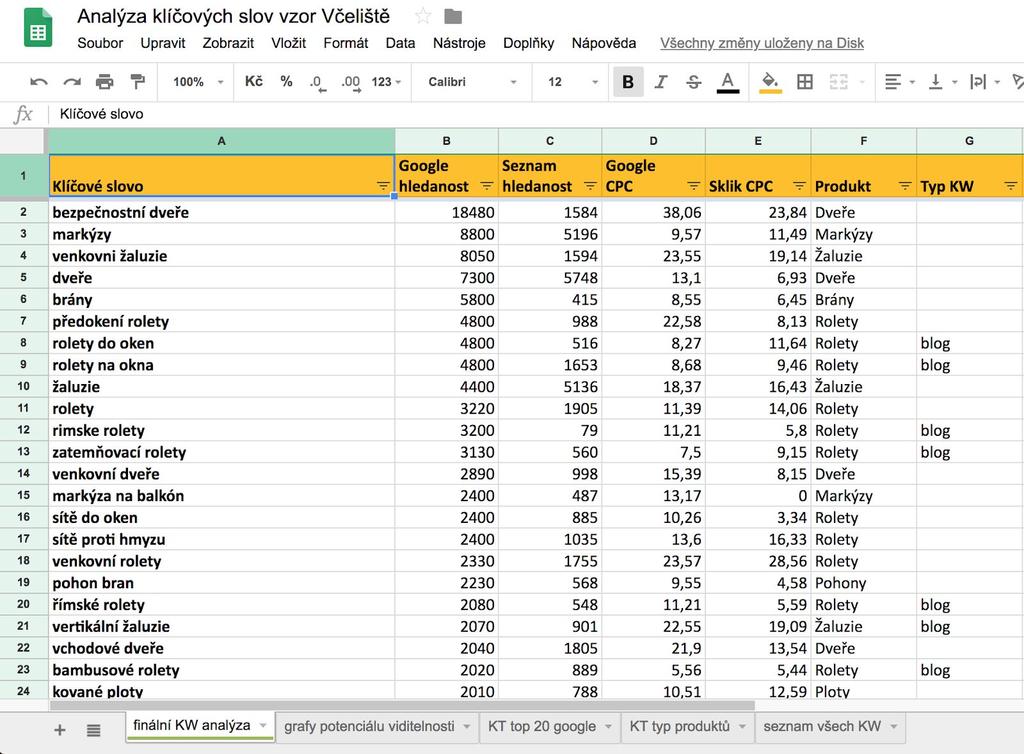This screenshot has width=1024, height=754.
Task: Toggle italic formatting
Action: pyautogui.click(x=661, y=82)
